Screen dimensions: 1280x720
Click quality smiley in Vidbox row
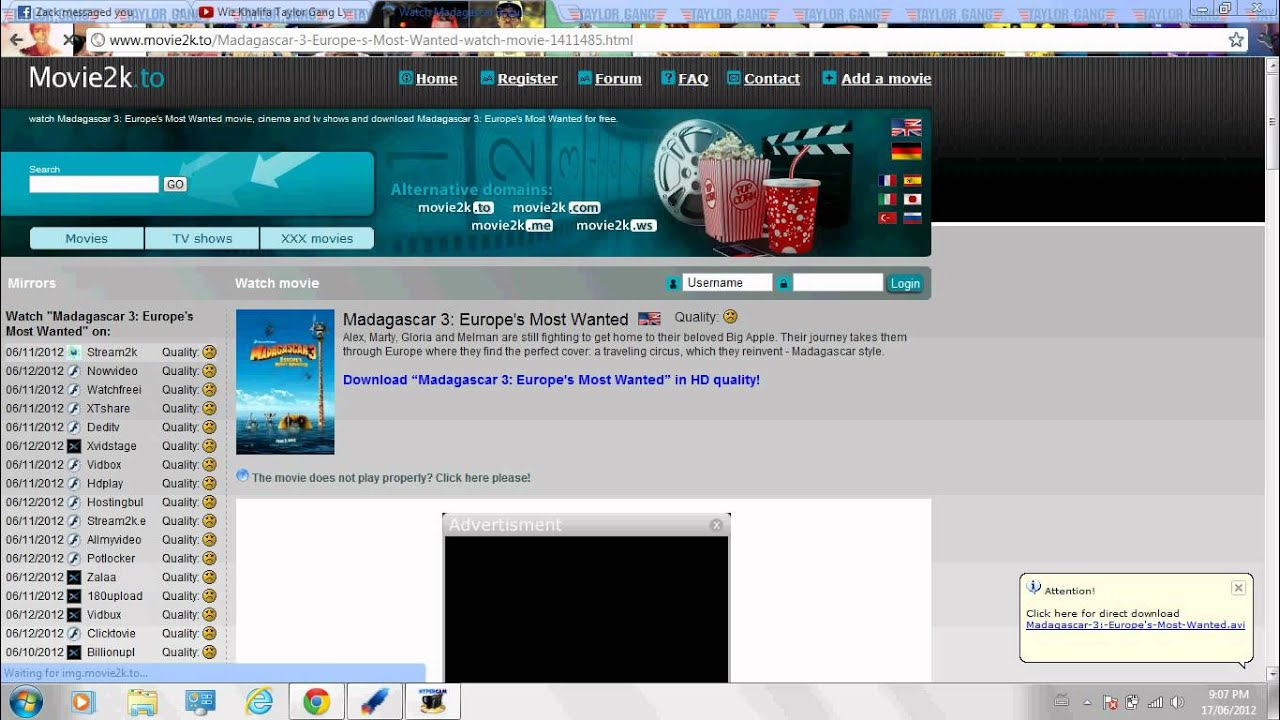click(x=209, y=465)
